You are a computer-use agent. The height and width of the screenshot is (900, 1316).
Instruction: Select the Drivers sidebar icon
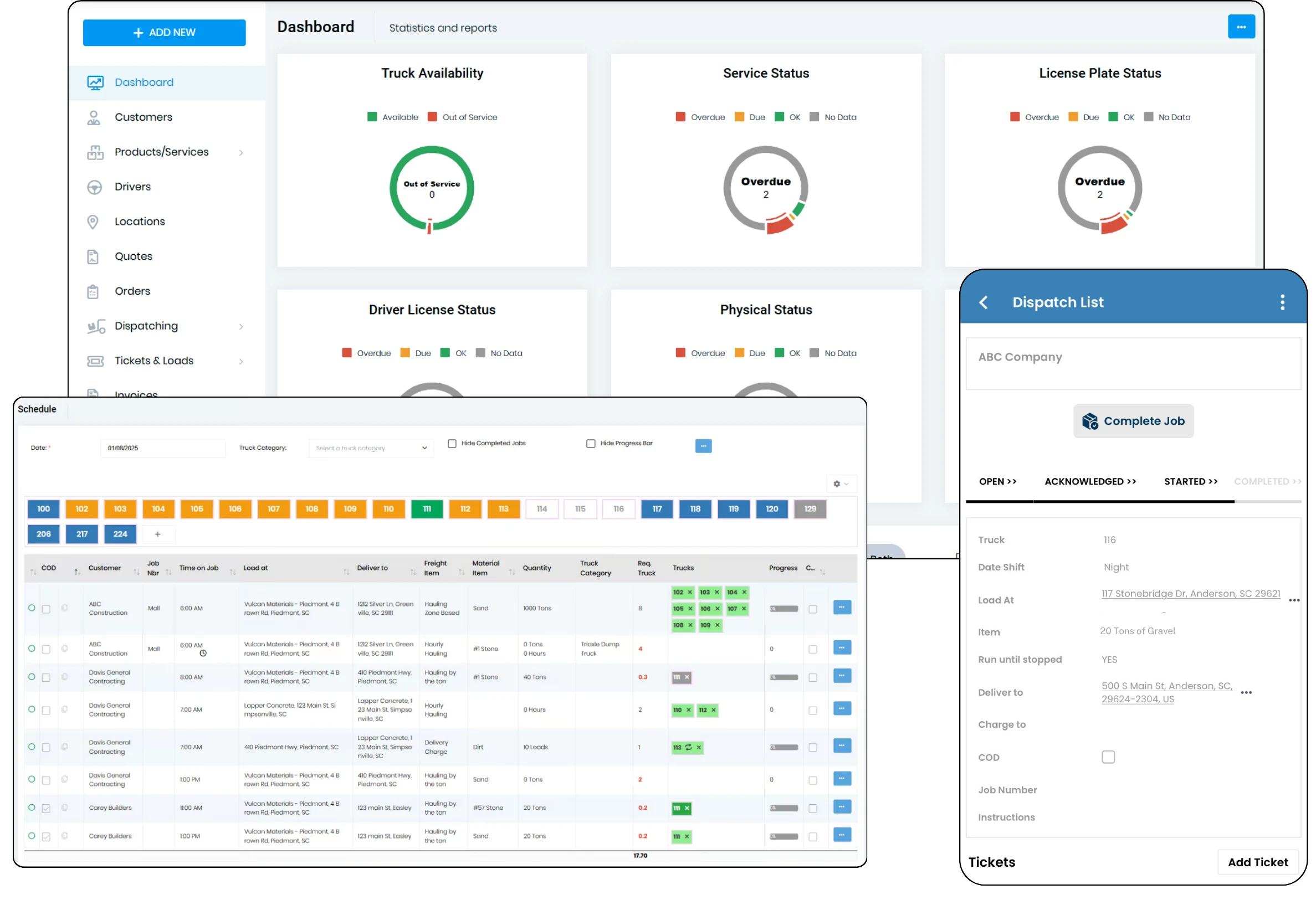(95, 186)
